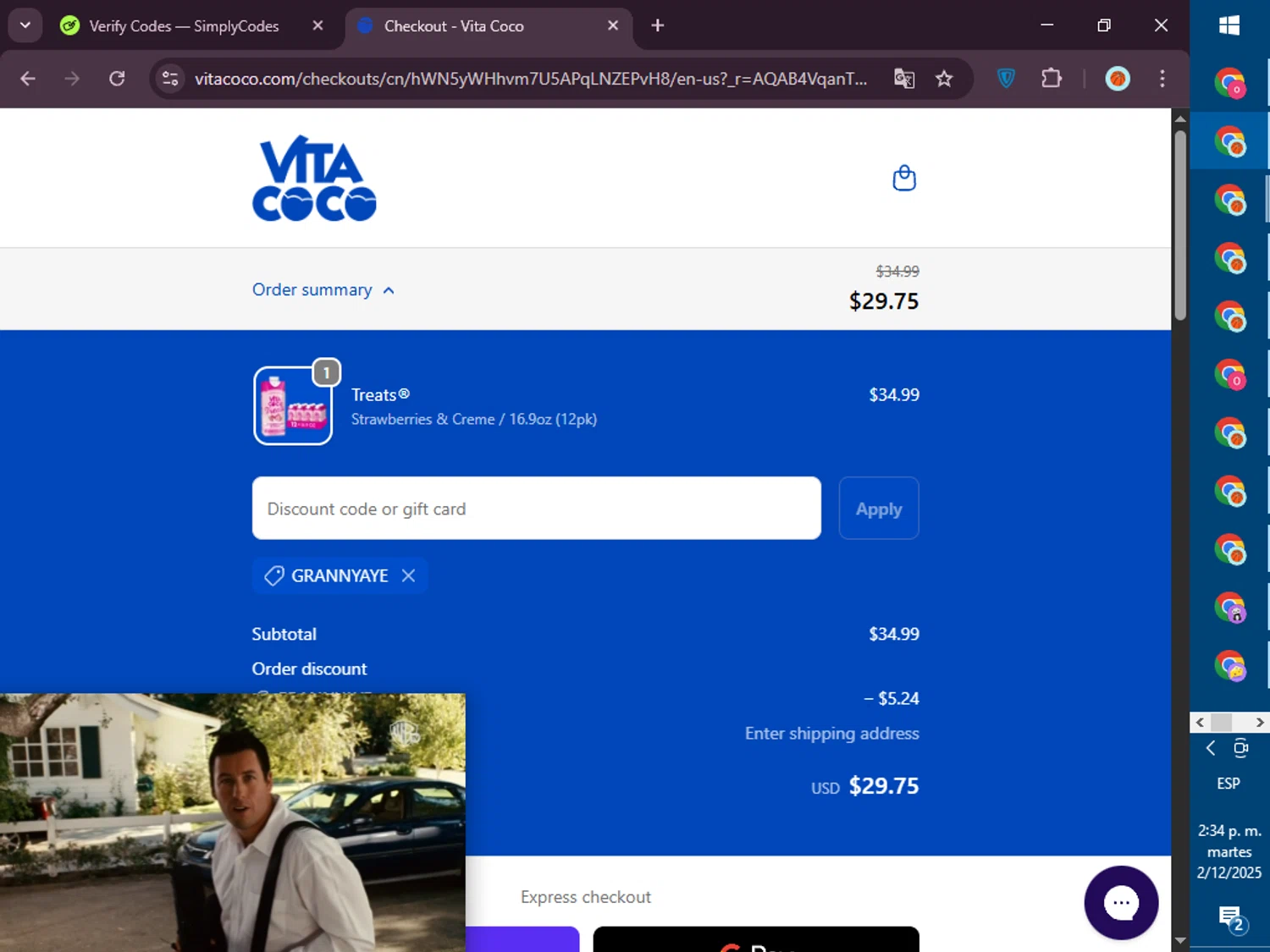Image resolution: width=1270 pixels, height=952 pixels.
Task: Click the black Pay express checkout button
Action: click(x=756, y=940)
